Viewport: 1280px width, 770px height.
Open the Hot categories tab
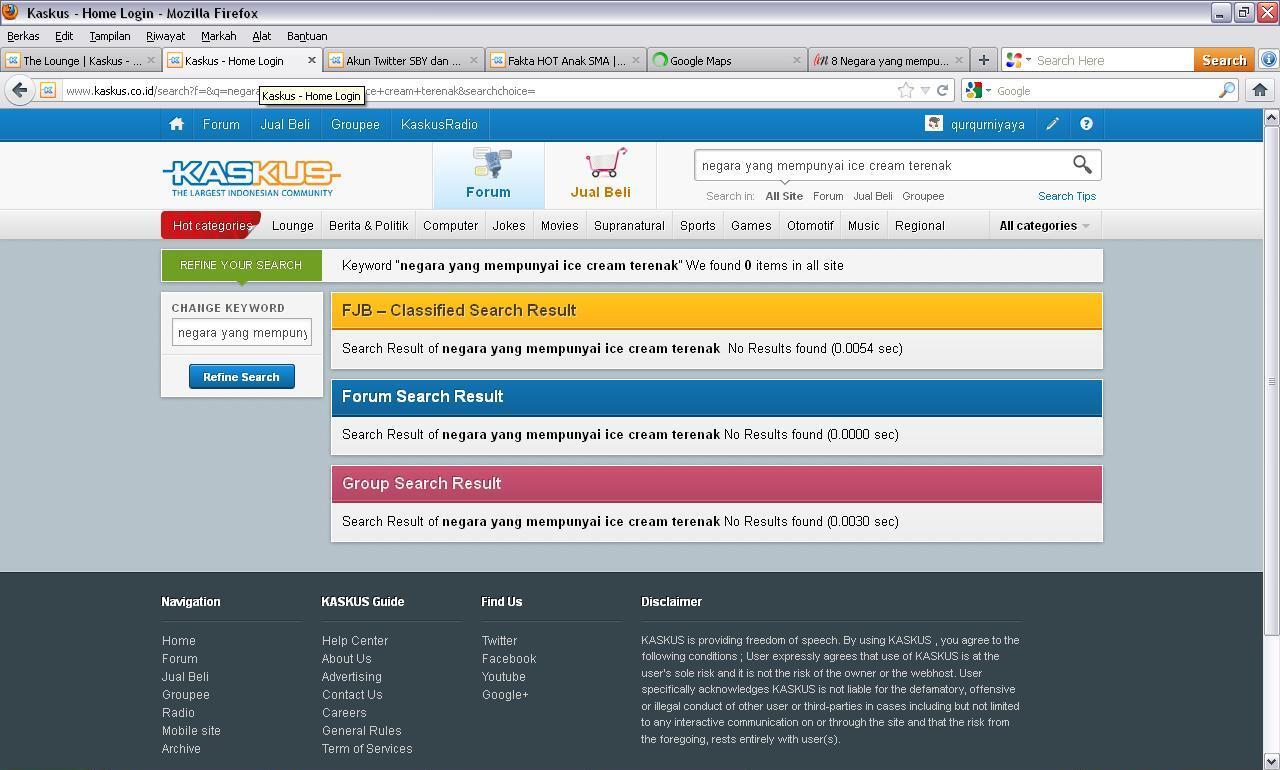(x=211, y=225)
